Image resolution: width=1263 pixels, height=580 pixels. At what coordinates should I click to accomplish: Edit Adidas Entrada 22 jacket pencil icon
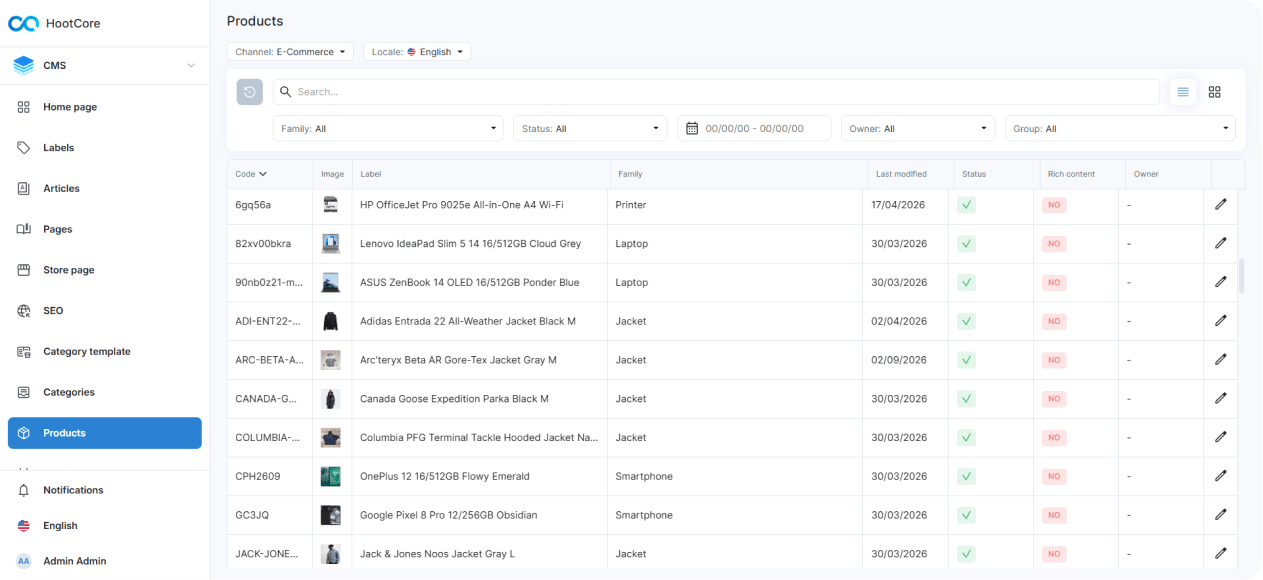click(1220, 321)
